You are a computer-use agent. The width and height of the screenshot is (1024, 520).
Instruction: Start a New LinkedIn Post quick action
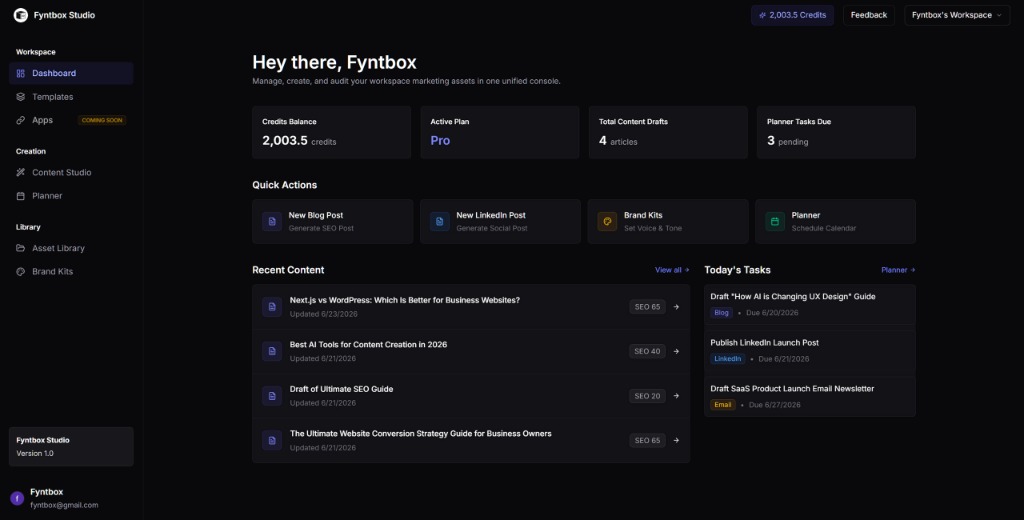[500, 221]
